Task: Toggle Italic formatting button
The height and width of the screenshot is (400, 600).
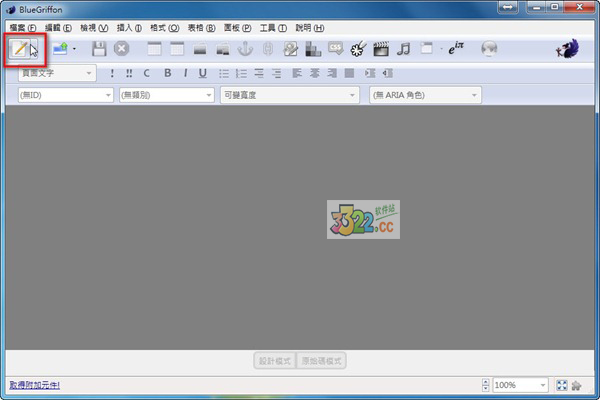Action: point(185,73)
